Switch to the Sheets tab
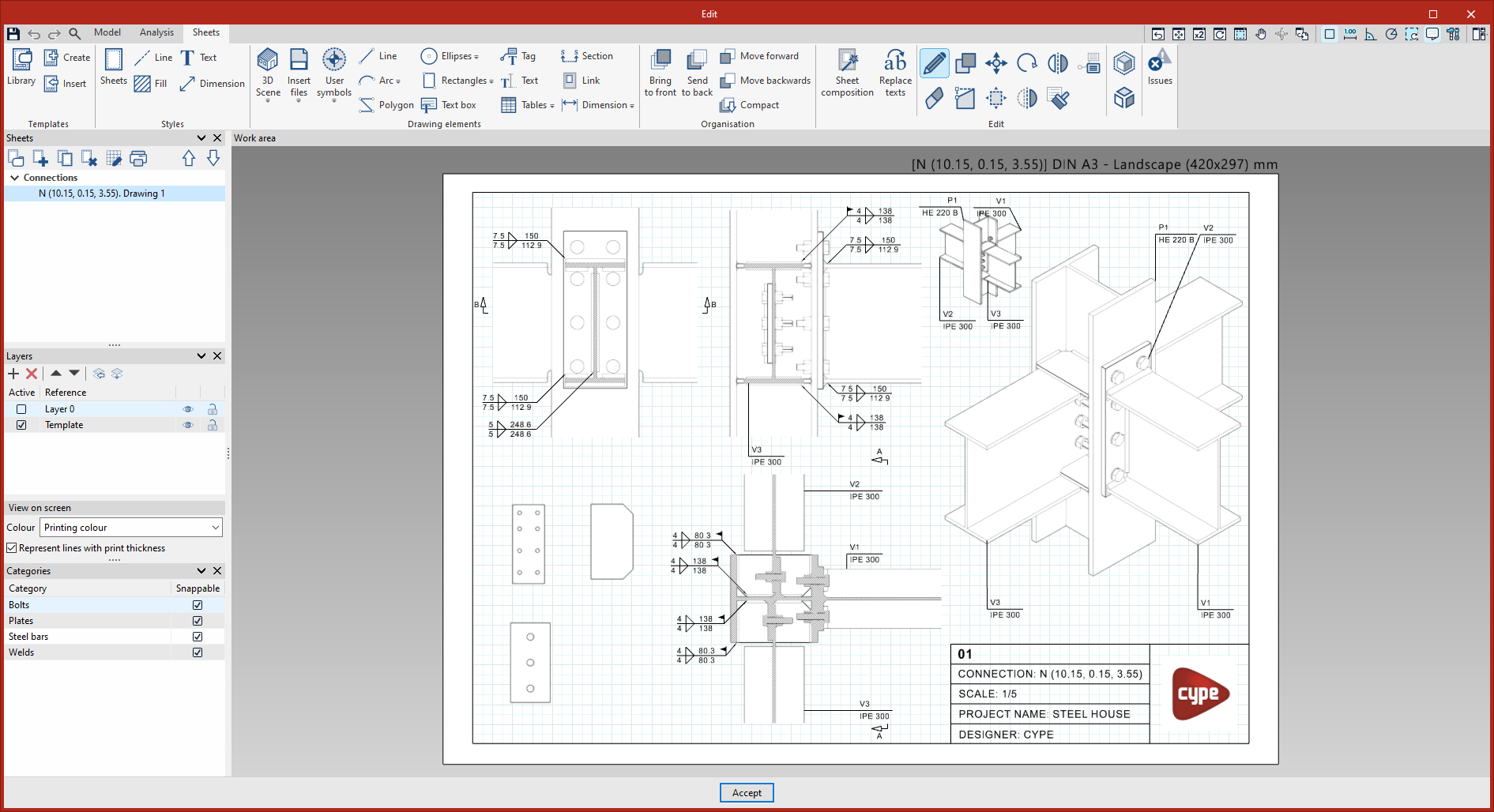This screenshot has width=1494, height=812. pyautogui.click(x=206, y=32)
